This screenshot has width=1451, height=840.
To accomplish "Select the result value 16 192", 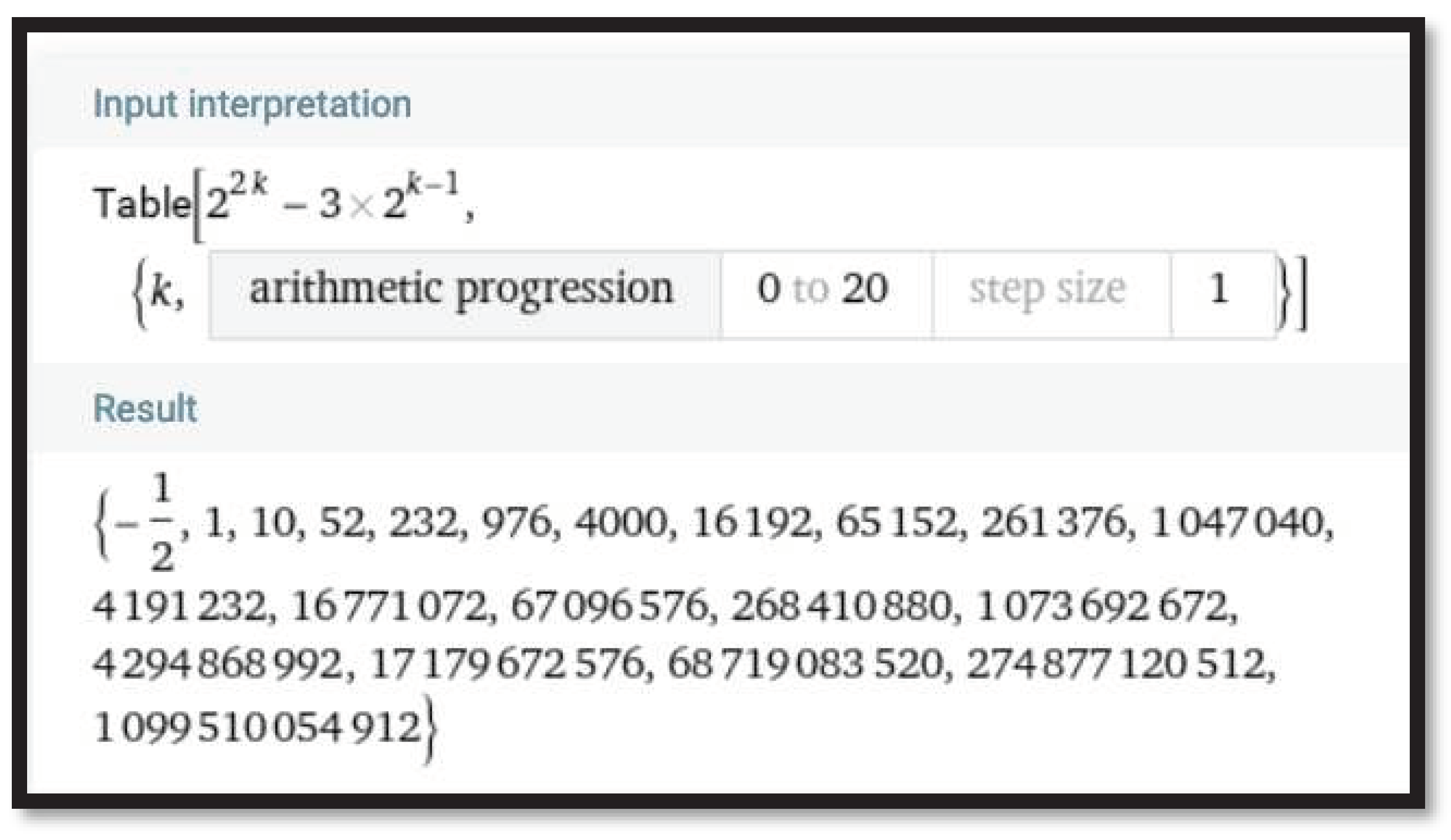I will tap(751, 523).
